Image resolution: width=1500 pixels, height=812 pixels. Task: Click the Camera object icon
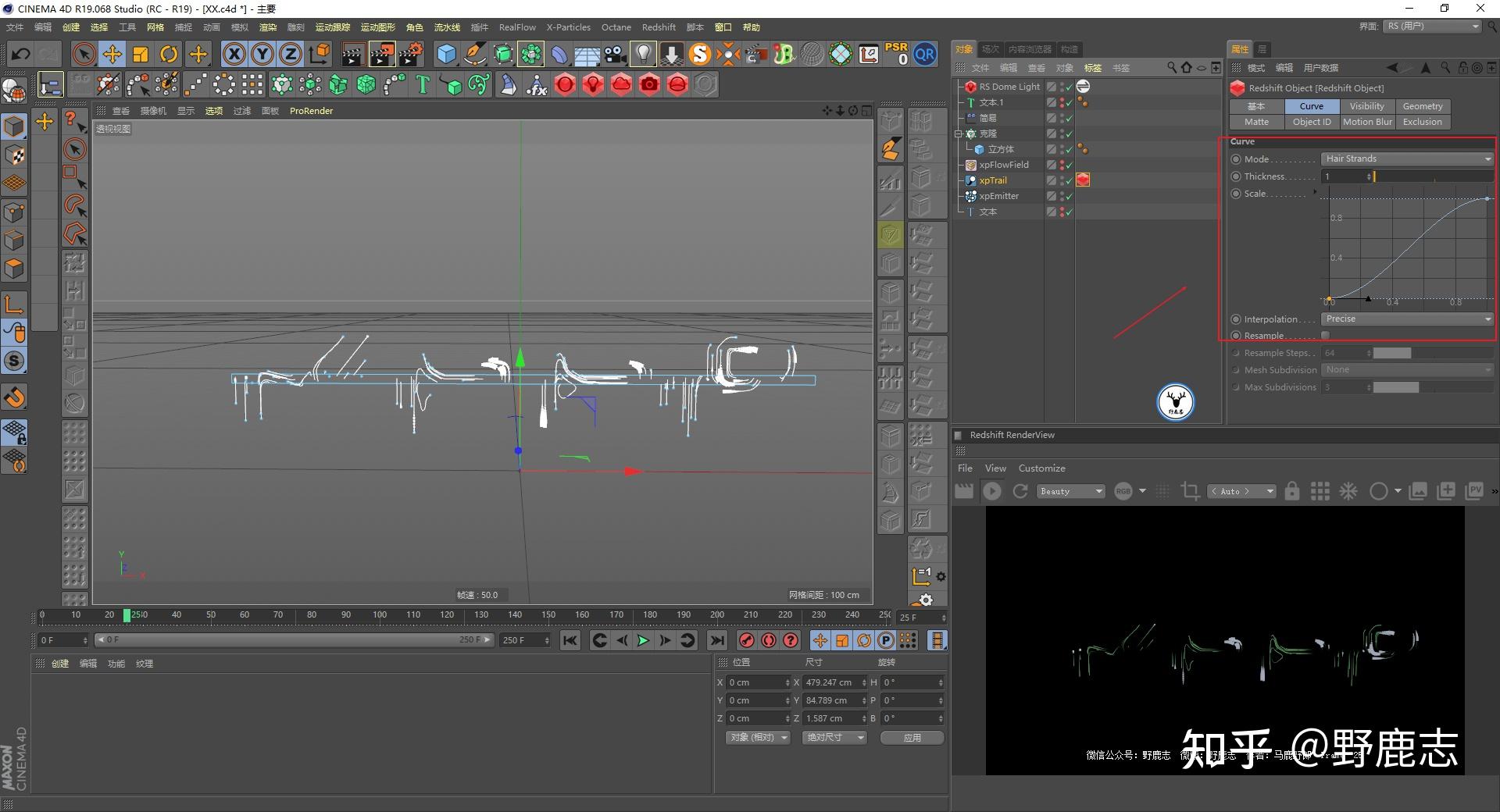pos(615,54)
